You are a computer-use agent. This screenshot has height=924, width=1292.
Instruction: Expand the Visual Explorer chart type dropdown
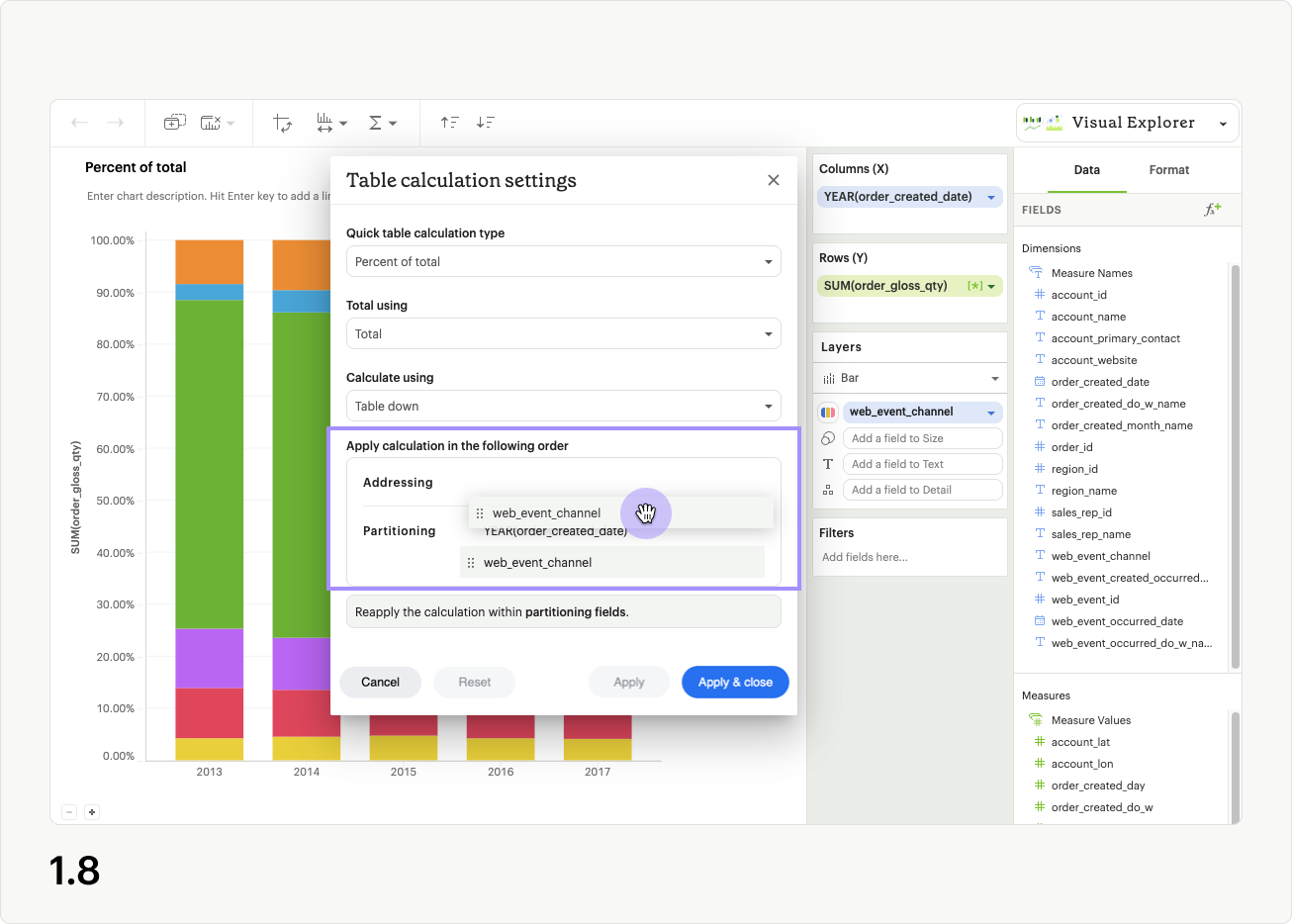click(1224, 122)
